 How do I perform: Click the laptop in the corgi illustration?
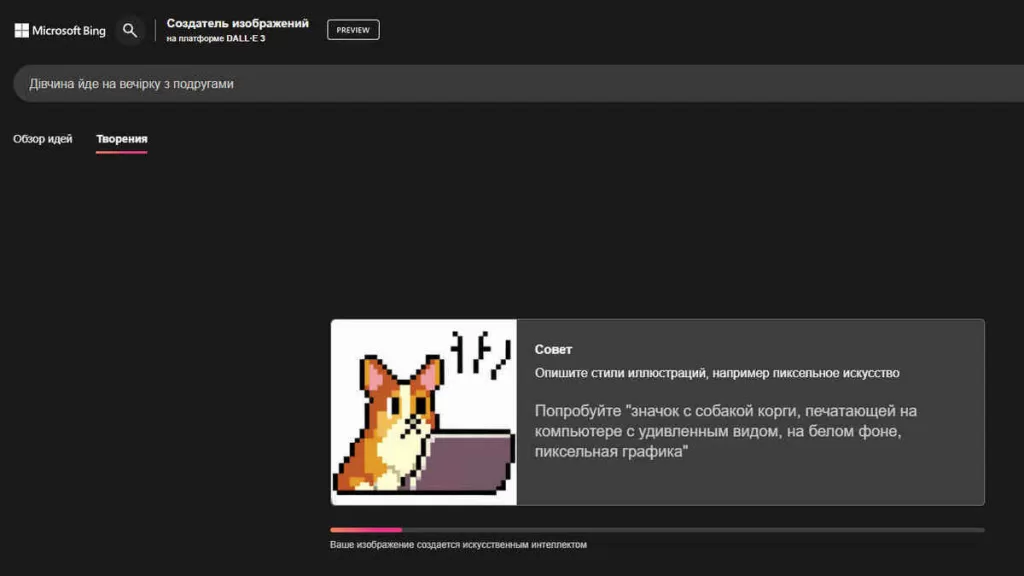click(x=468, y=462)
